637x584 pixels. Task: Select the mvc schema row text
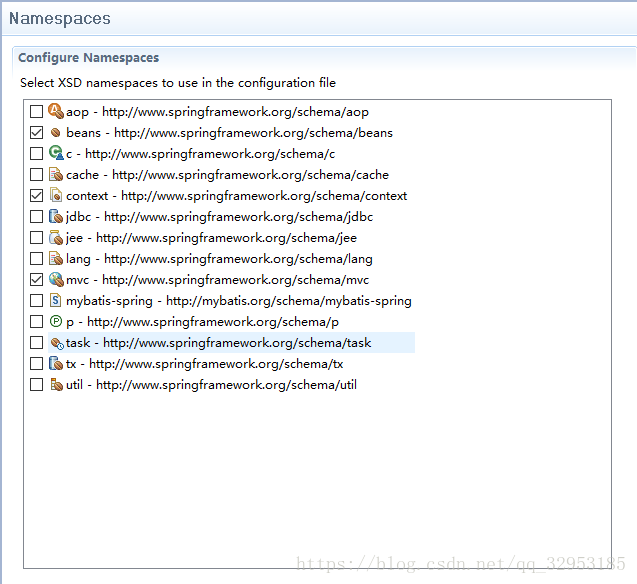tap(217, 280)
